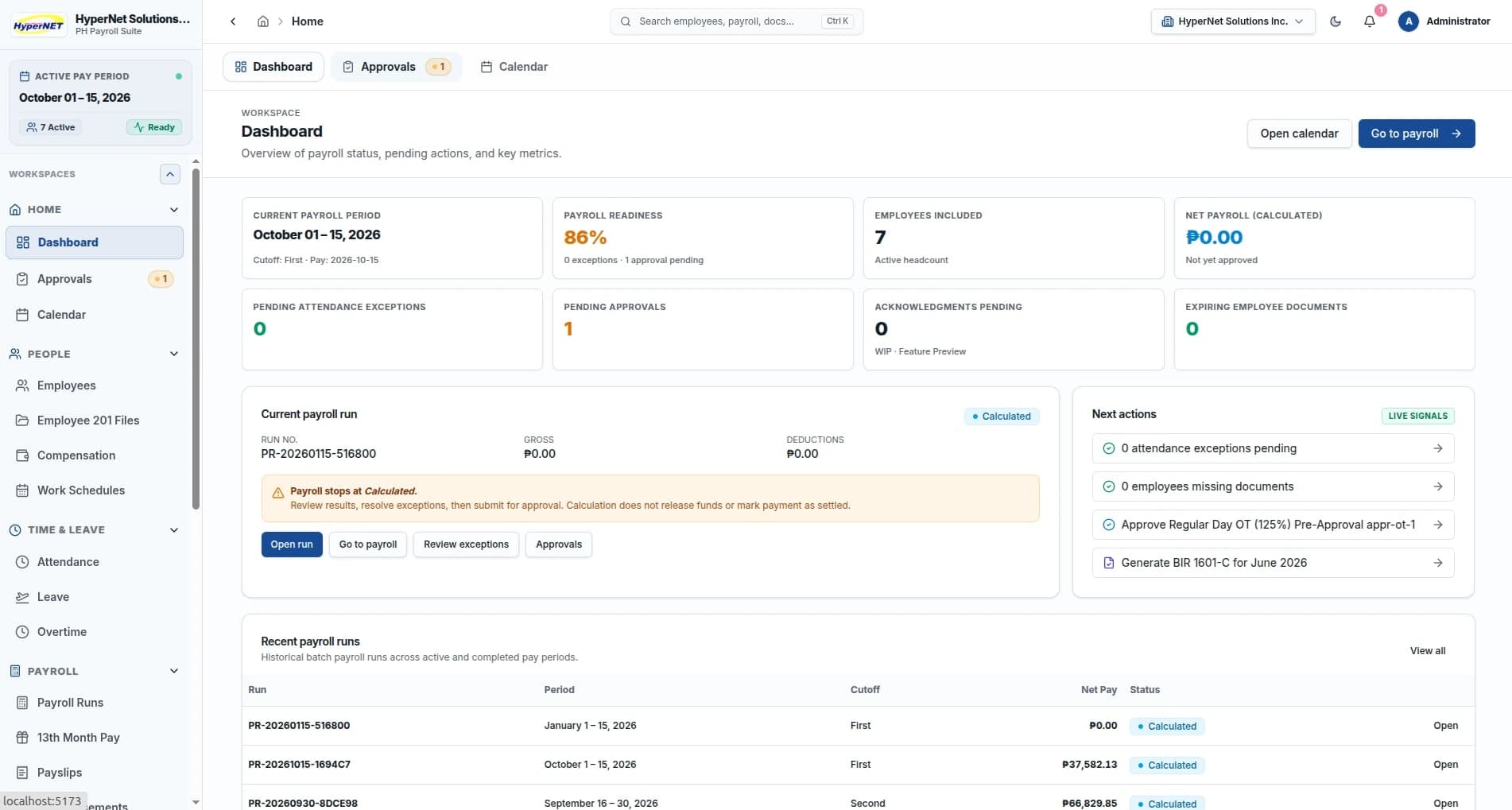The image size is (1512, 810).
Task: Click the HyperNET logo
Action: 38,25
